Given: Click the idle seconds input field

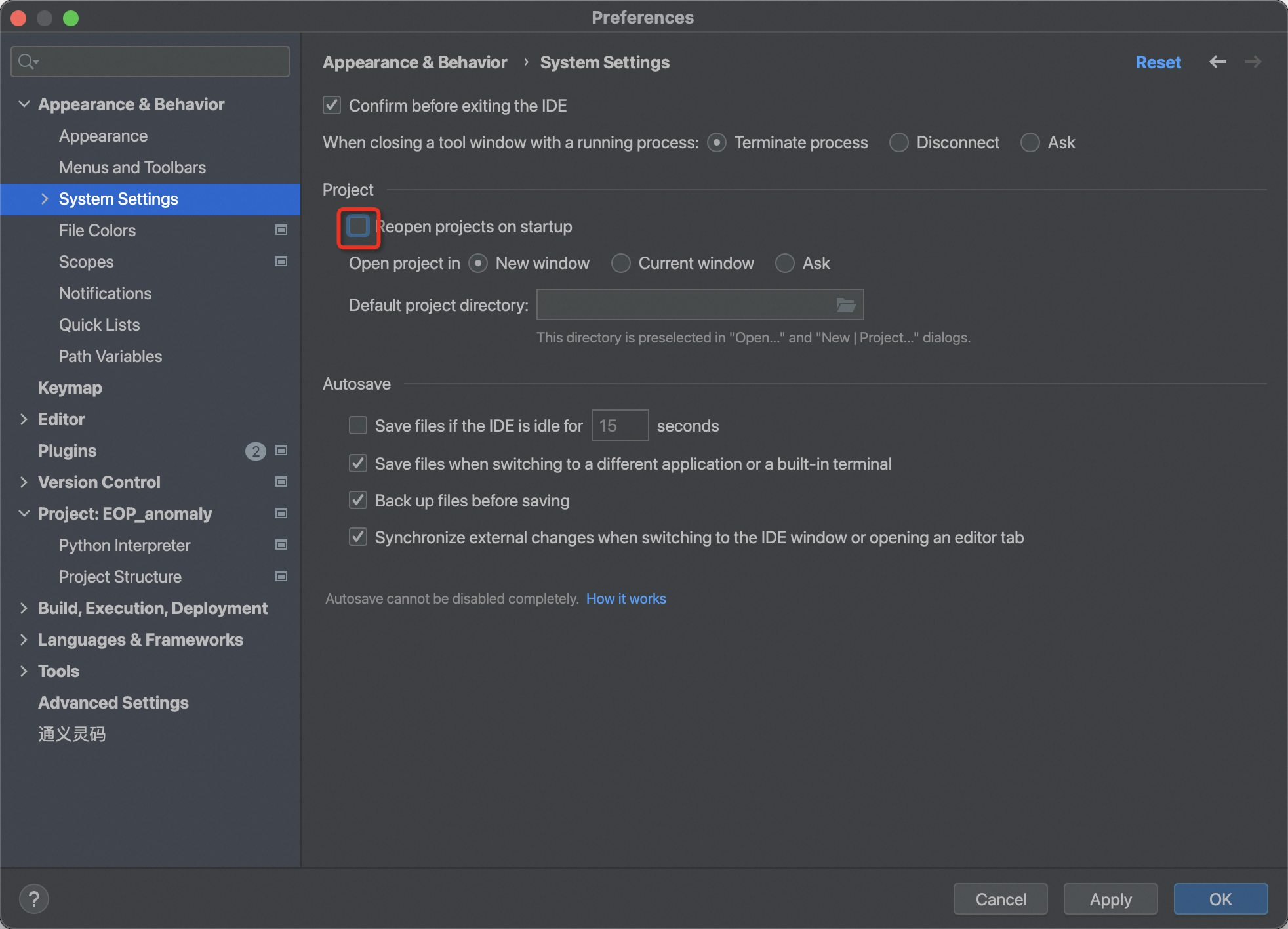Looking at the screenshot, I should [x=620, y=426].
